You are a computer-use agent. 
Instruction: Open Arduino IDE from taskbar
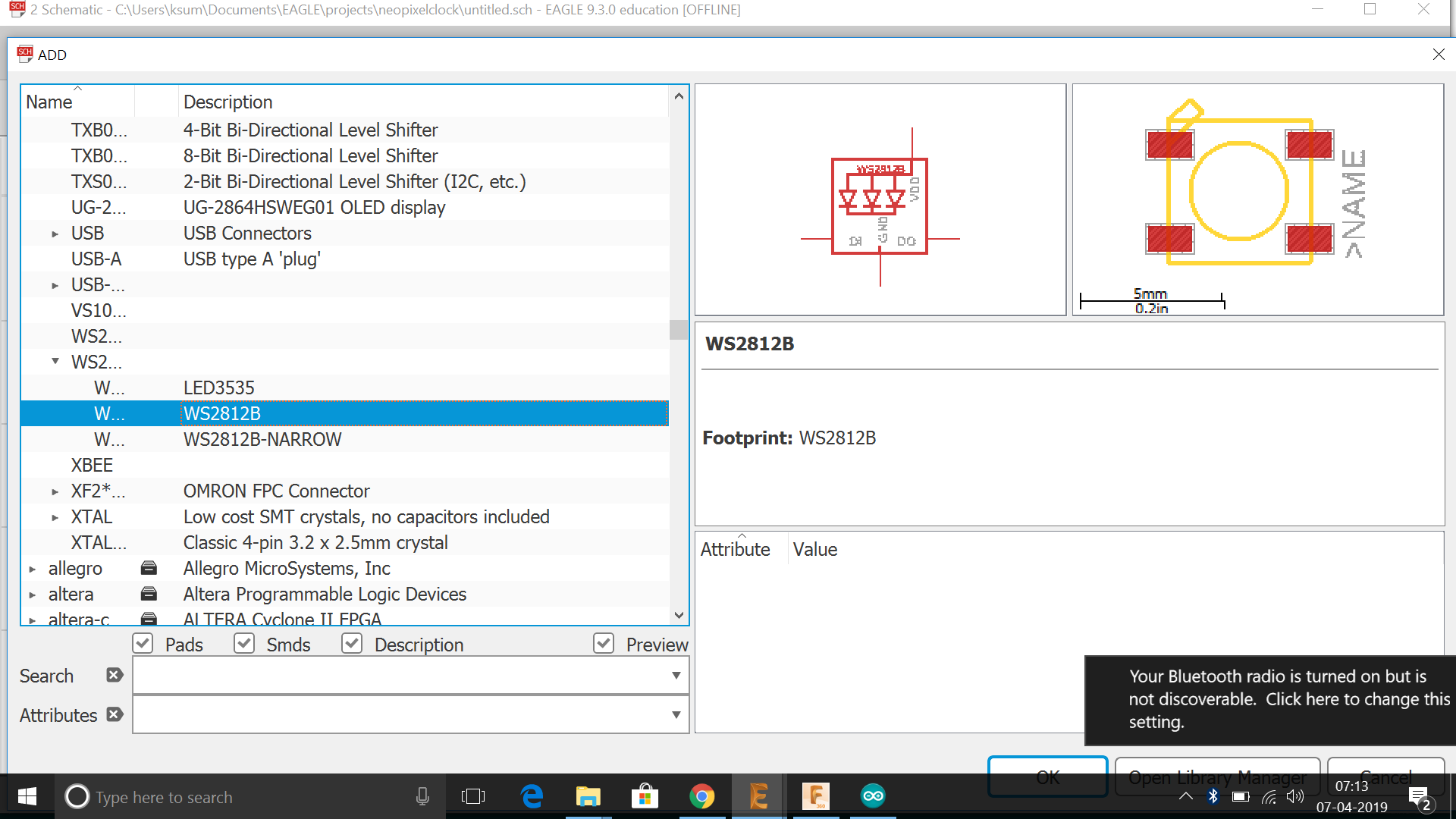click(873, 796)
